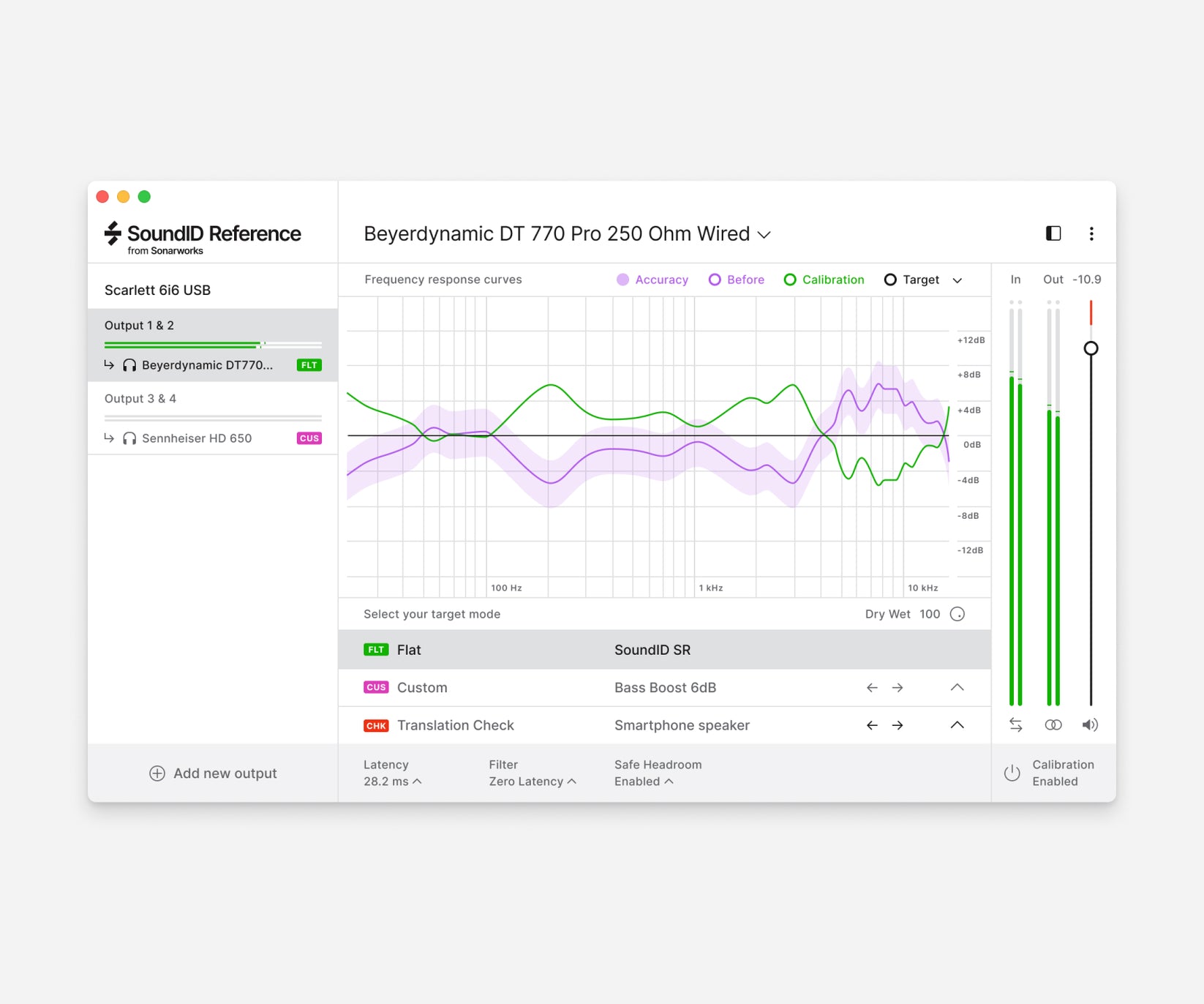Screen dimensions: 1204x1004
Task: Open the three-dot overflow menu
Action: [x=1091, y=233]
